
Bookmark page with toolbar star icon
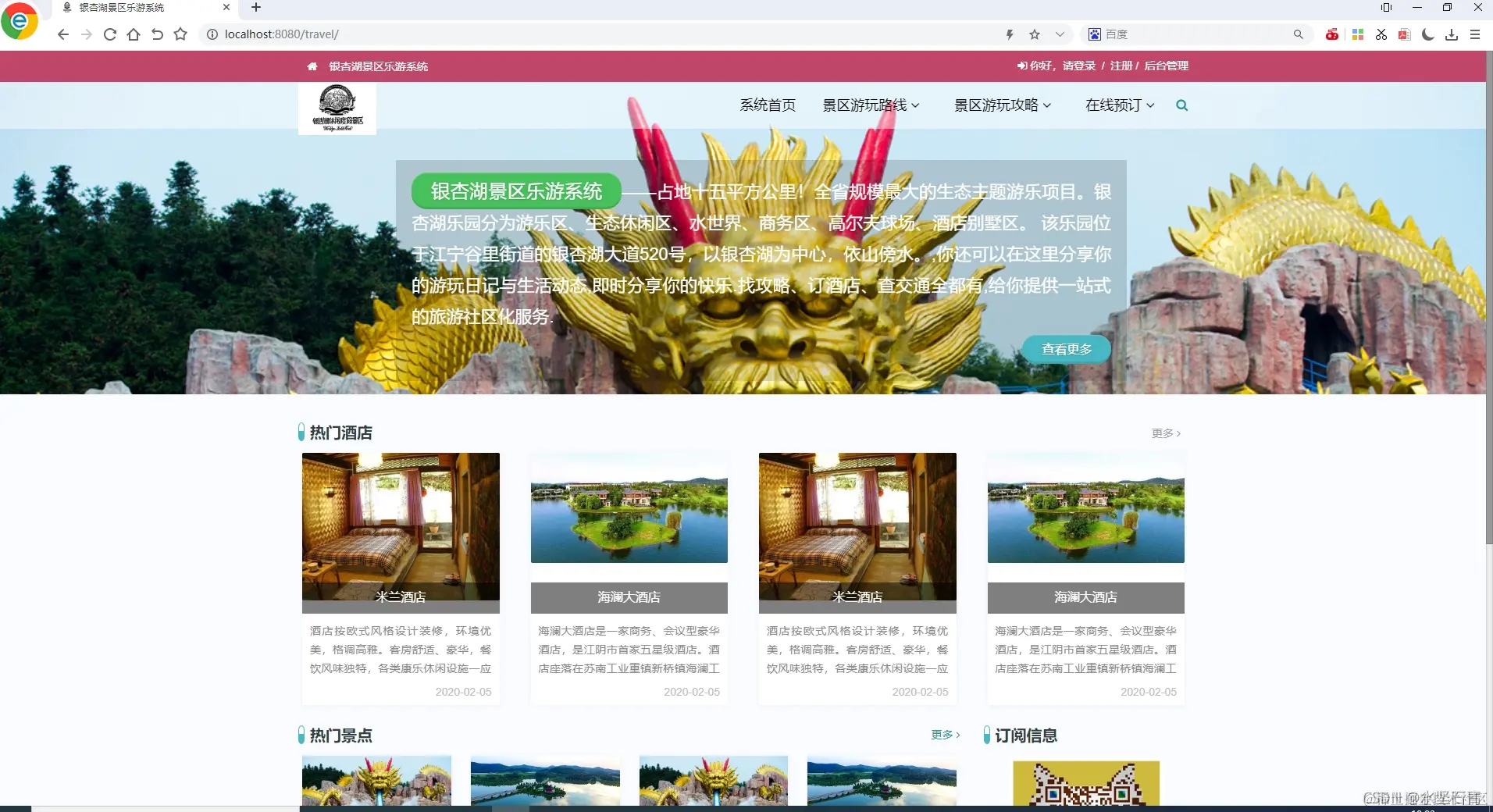[x=180, y=34]
